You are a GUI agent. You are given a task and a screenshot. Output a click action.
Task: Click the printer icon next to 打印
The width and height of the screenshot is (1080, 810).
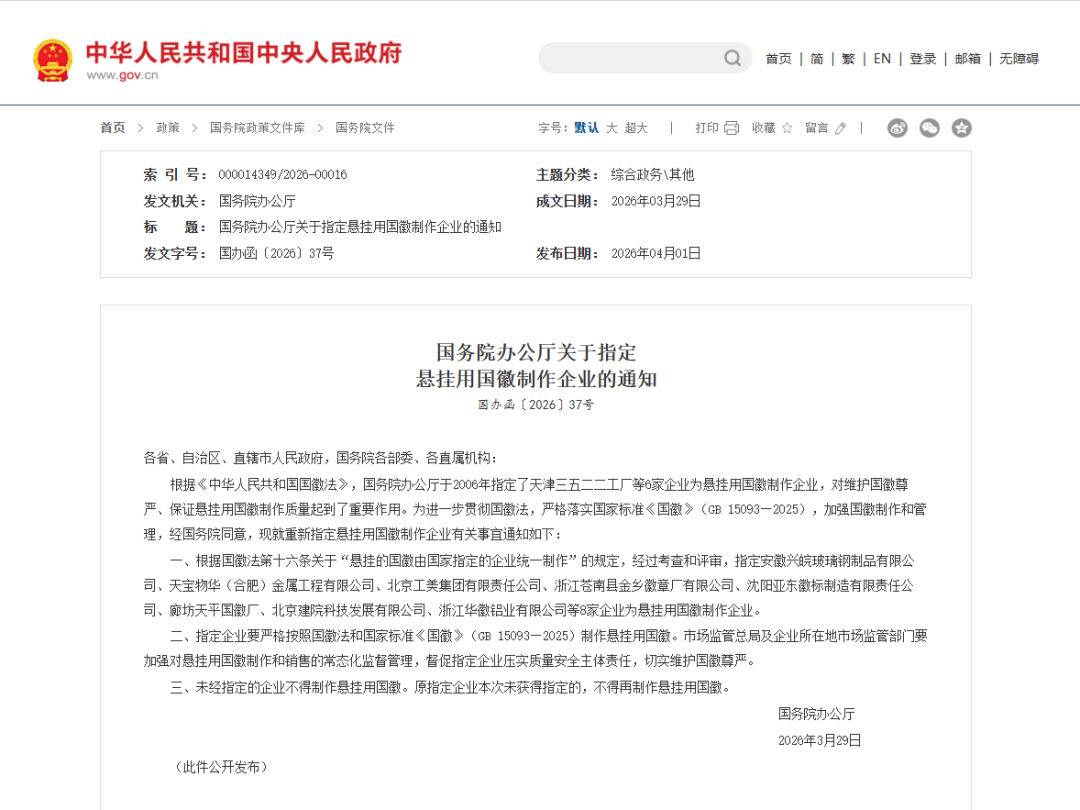pos(731,128)
